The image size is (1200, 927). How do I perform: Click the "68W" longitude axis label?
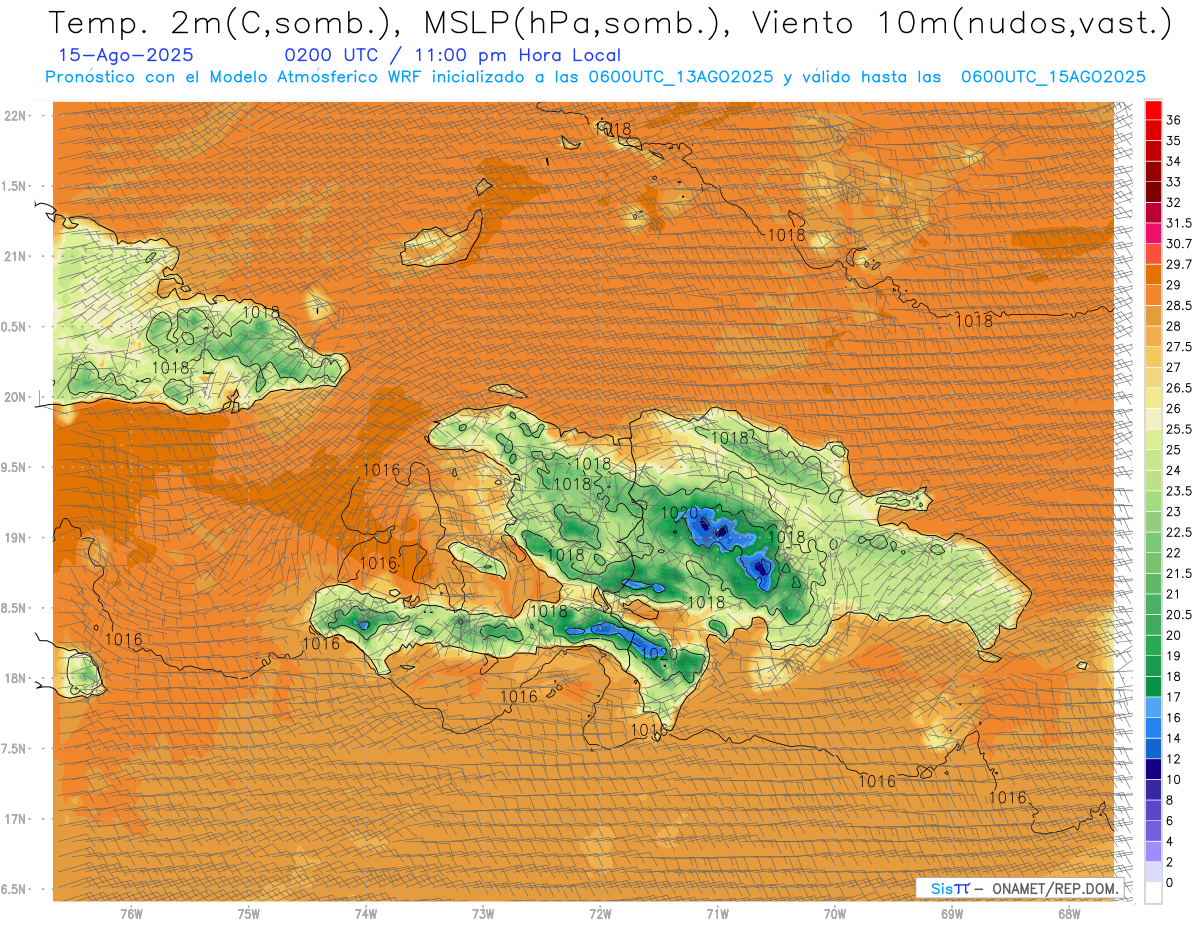click(x=1069, y=914)
